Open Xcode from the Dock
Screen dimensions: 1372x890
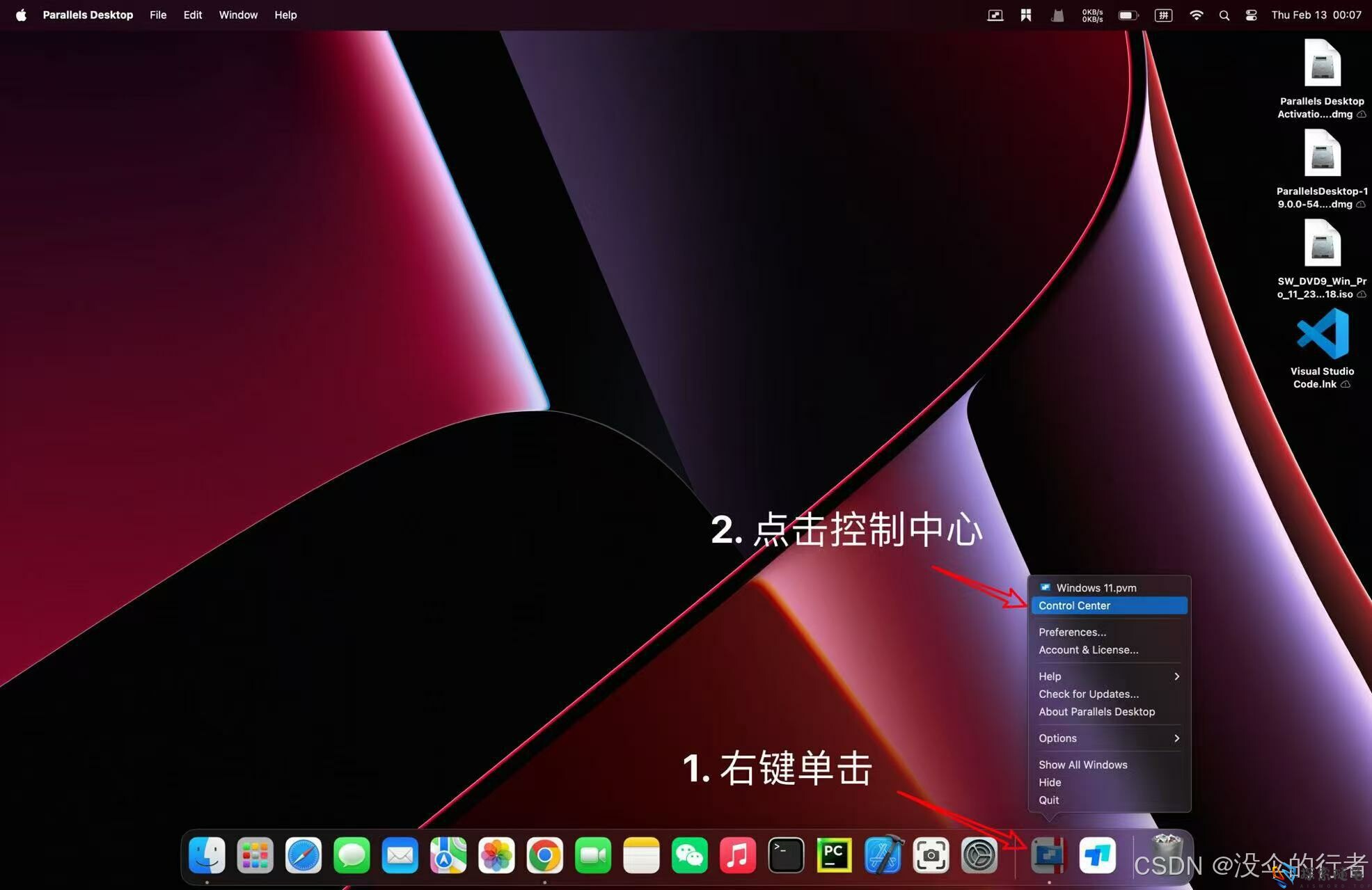[x=883, y=855]
